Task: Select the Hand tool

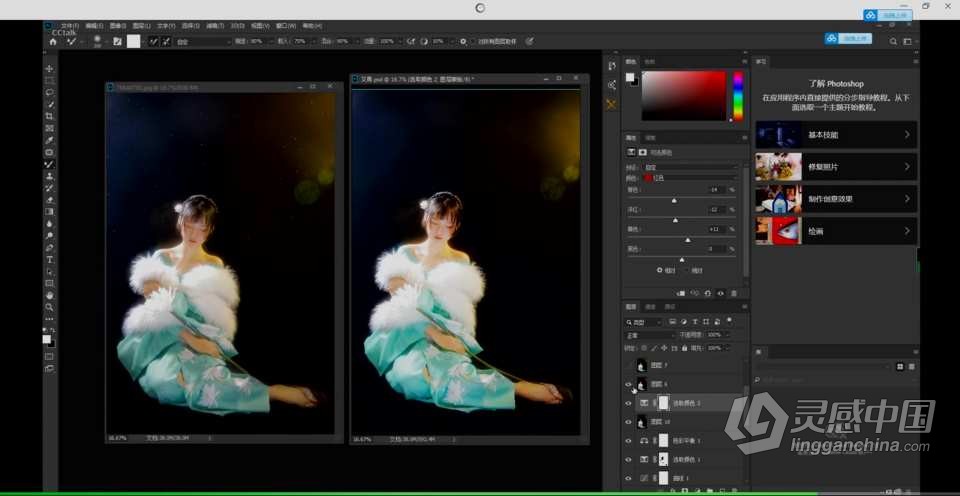Action: click(x=50, y=296)
